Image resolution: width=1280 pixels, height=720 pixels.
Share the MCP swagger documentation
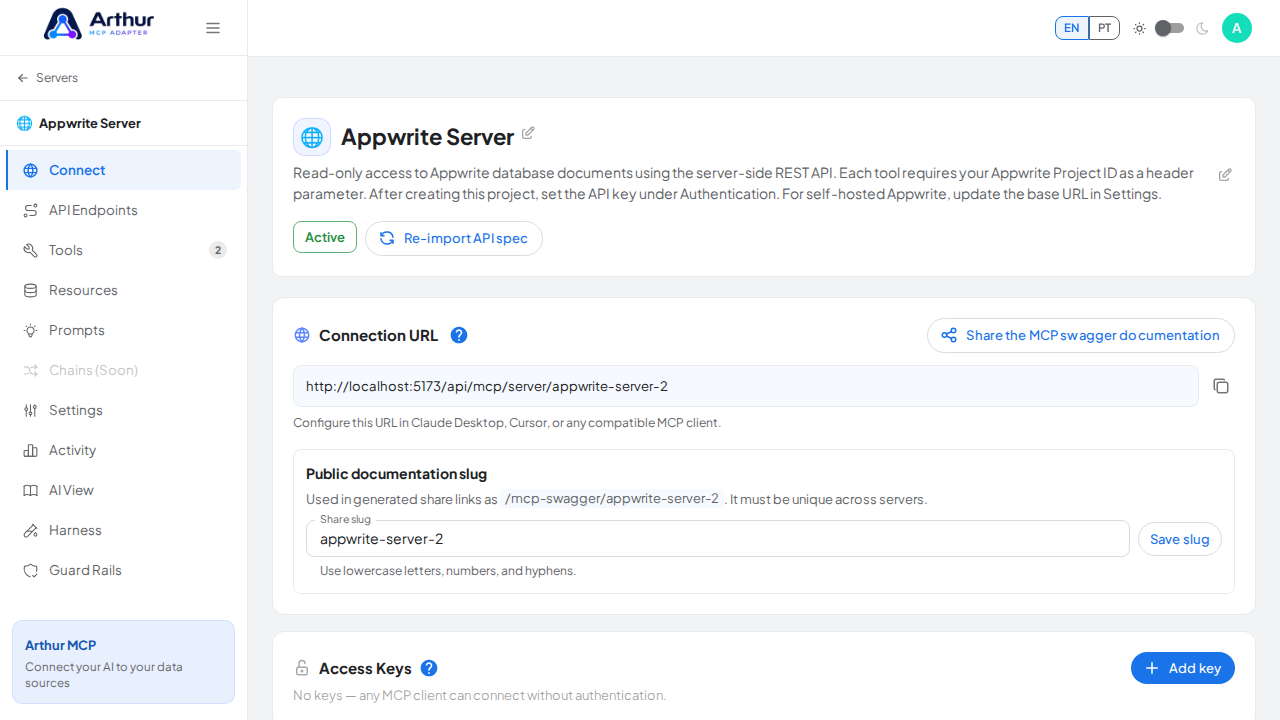[x=1081, y=335]
